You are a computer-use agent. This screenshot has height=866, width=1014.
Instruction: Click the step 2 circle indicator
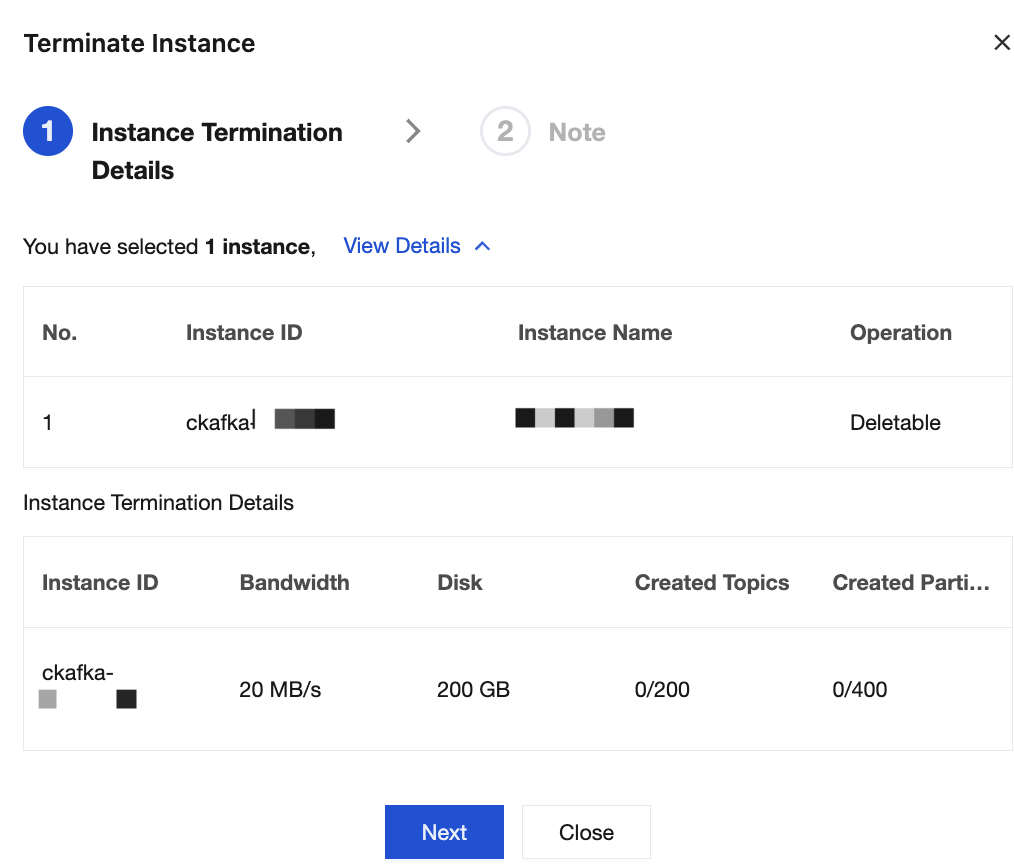coord(505,132)
